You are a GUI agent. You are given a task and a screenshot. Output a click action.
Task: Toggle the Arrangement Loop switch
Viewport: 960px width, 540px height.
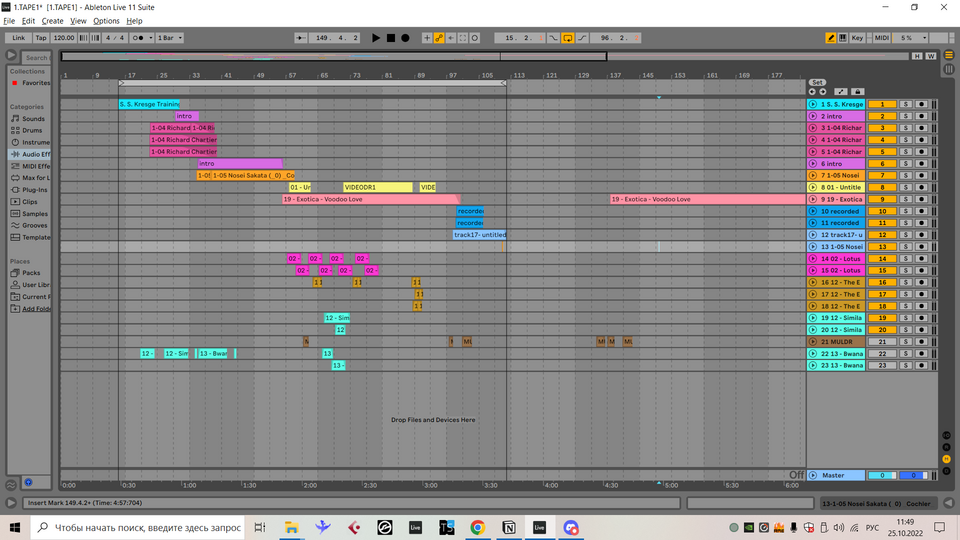coord(568,38)
